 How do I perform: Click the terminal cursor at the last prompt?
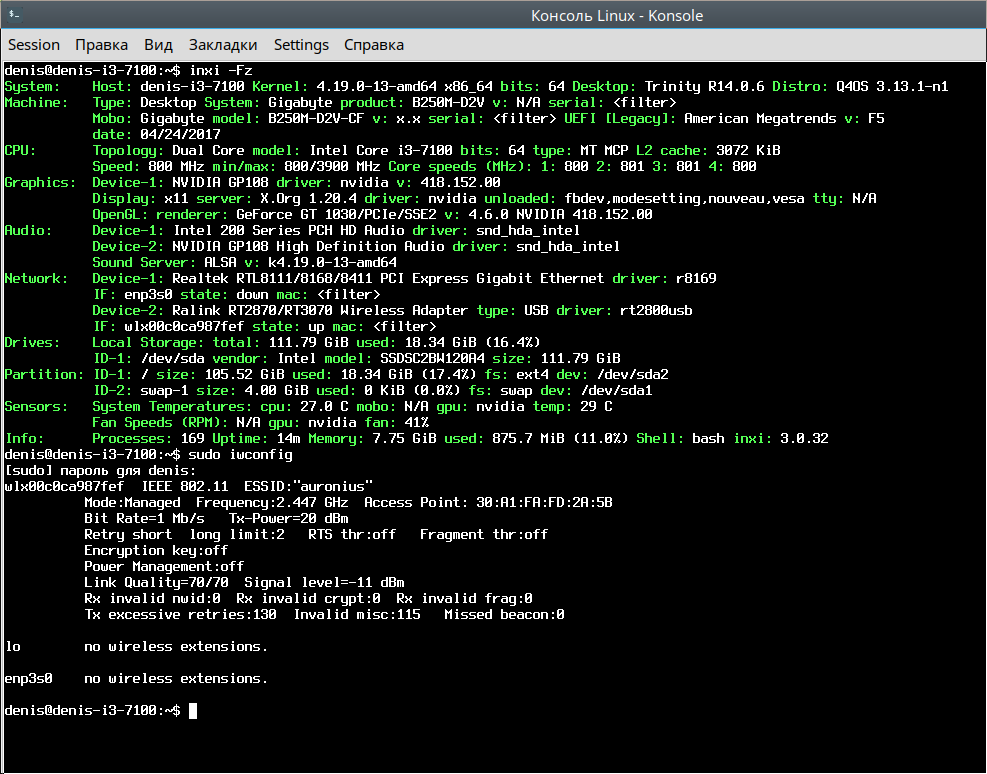[x=193, y=710]
